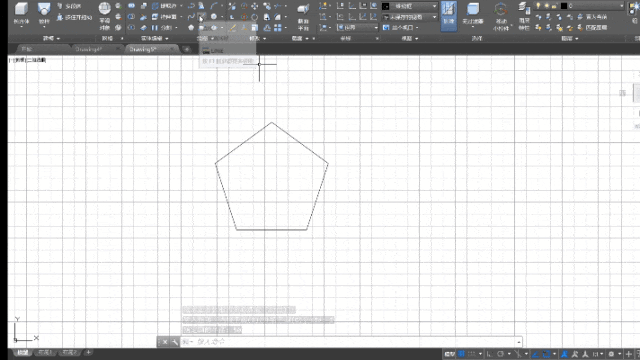Viewport: 640px width, 360px height.
Task: Open the World UCS dropdown
Action: [x=358, y=27]
